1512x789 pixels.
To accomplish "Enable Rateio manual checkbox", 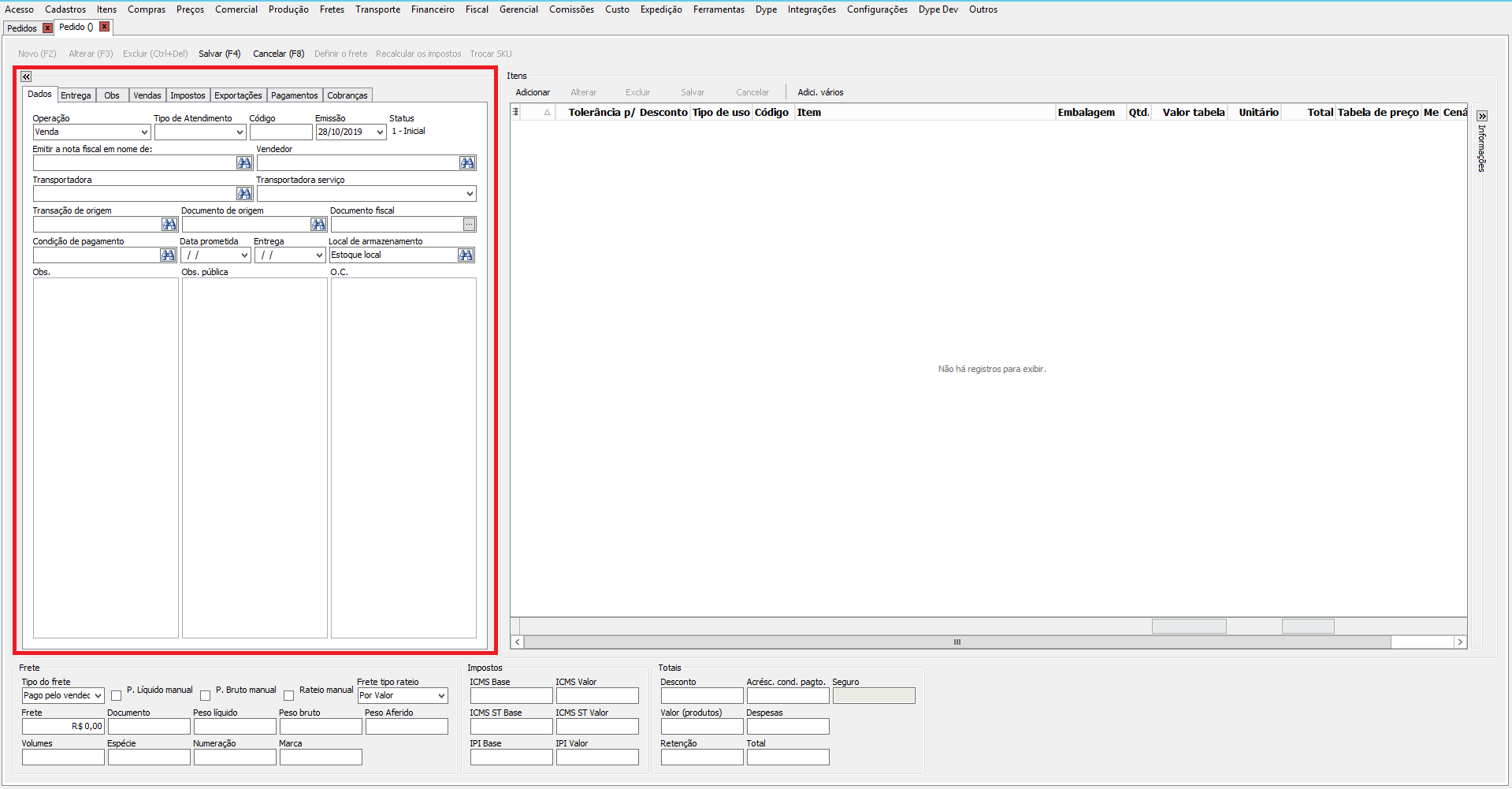I will tap(289, 695).
